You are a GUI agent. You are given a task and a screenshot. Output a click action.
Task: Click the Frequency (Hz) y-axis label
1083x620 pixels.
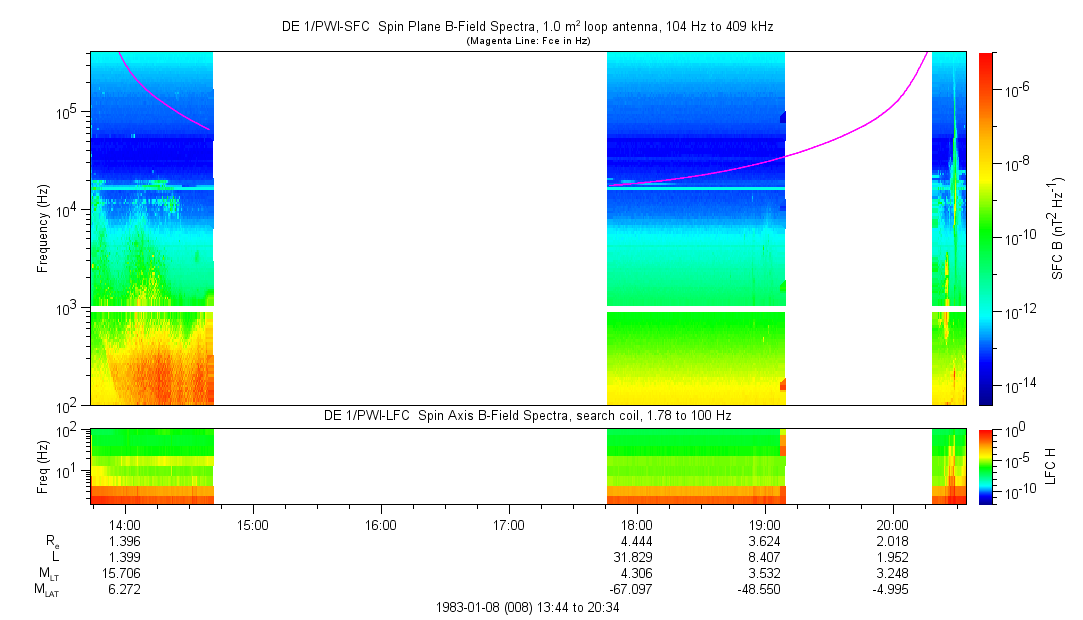43,228
